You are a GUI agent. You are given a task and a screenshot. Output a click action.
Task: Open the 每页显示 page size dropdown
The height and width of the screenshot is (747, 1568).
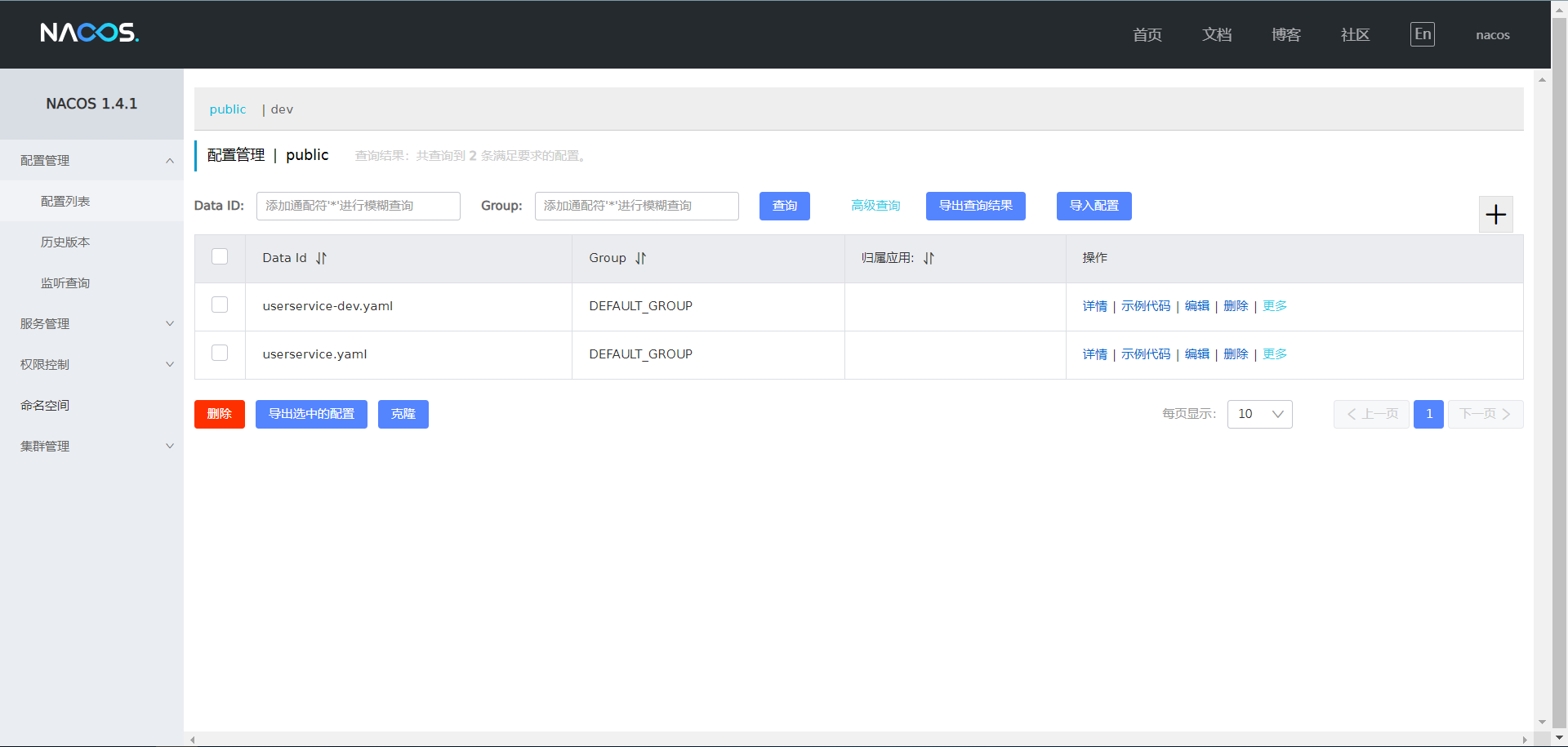(x=1259, y=414)
